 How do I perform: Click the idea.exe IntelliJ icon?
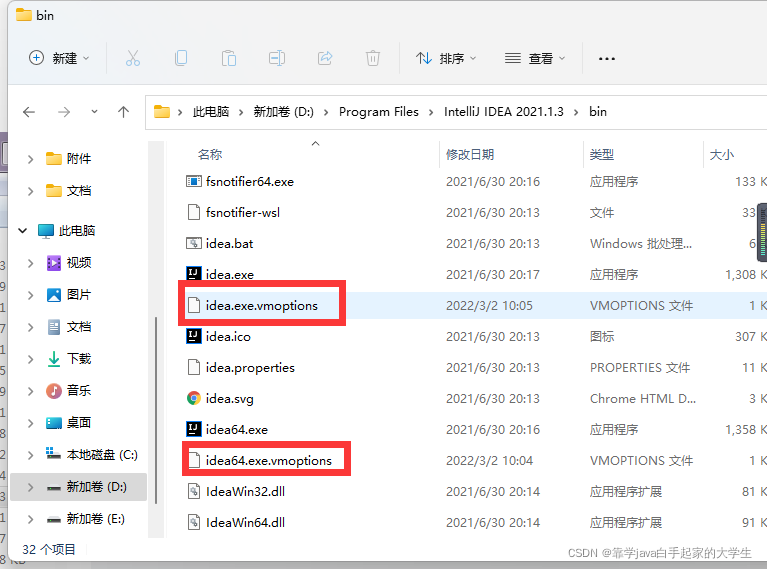(194, 274)
